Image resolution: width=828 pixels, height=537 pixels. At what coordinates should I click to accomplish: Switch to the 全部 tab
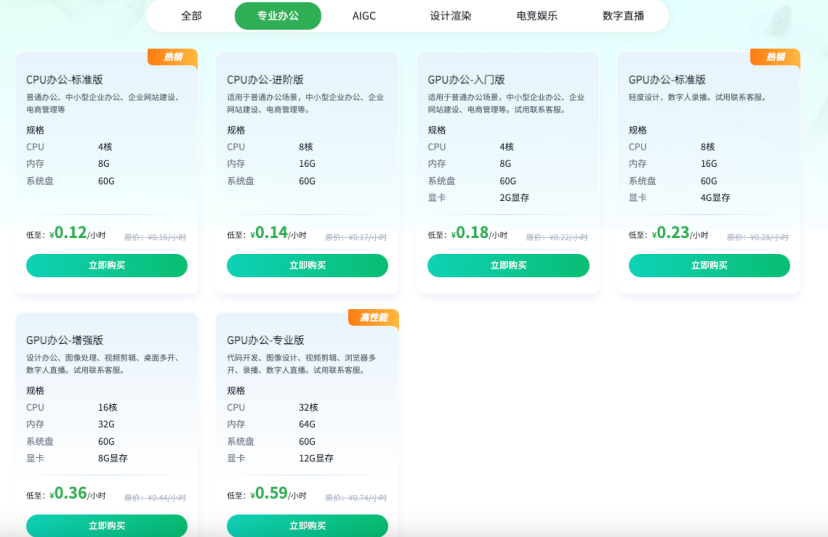pyautogui.click(x=191, y=16)
